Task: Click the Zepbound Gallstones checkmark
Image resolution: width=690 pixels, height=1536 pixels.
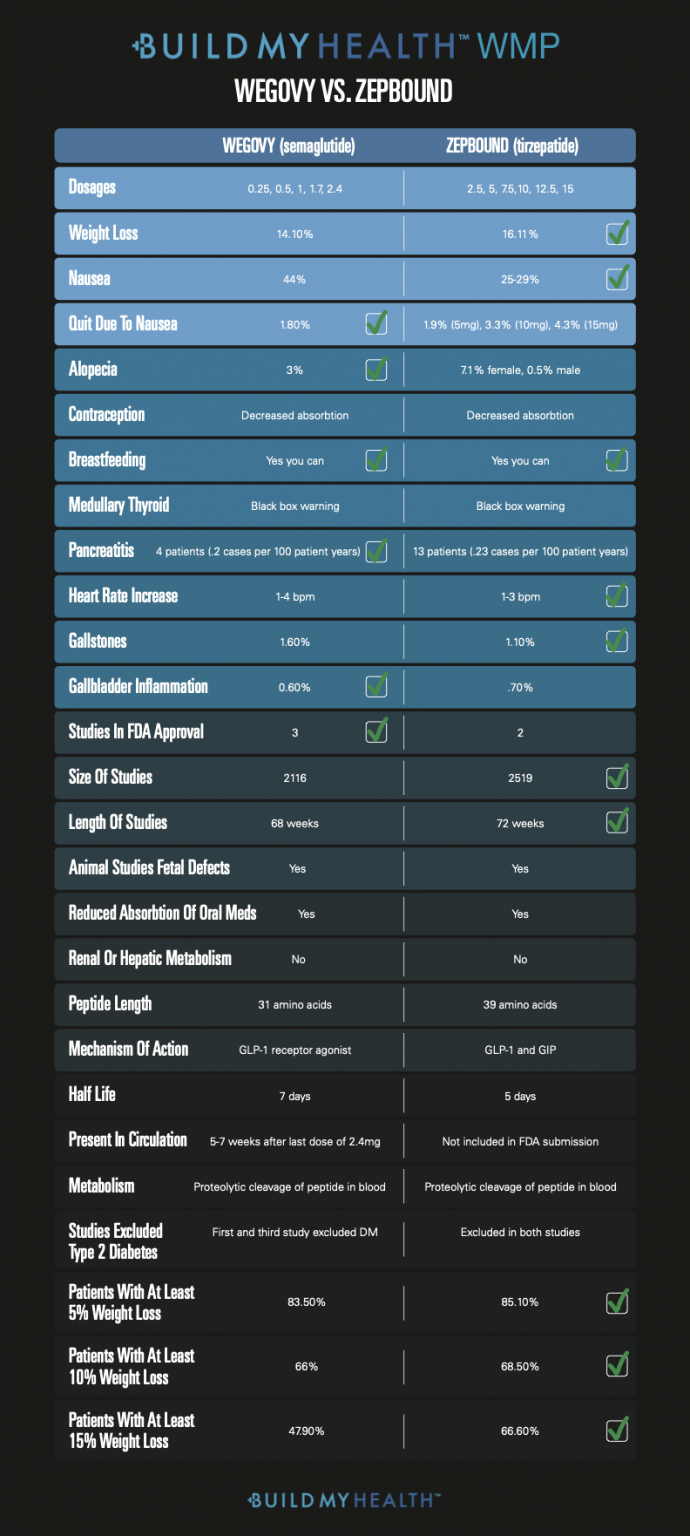Action: click(618, 641)
